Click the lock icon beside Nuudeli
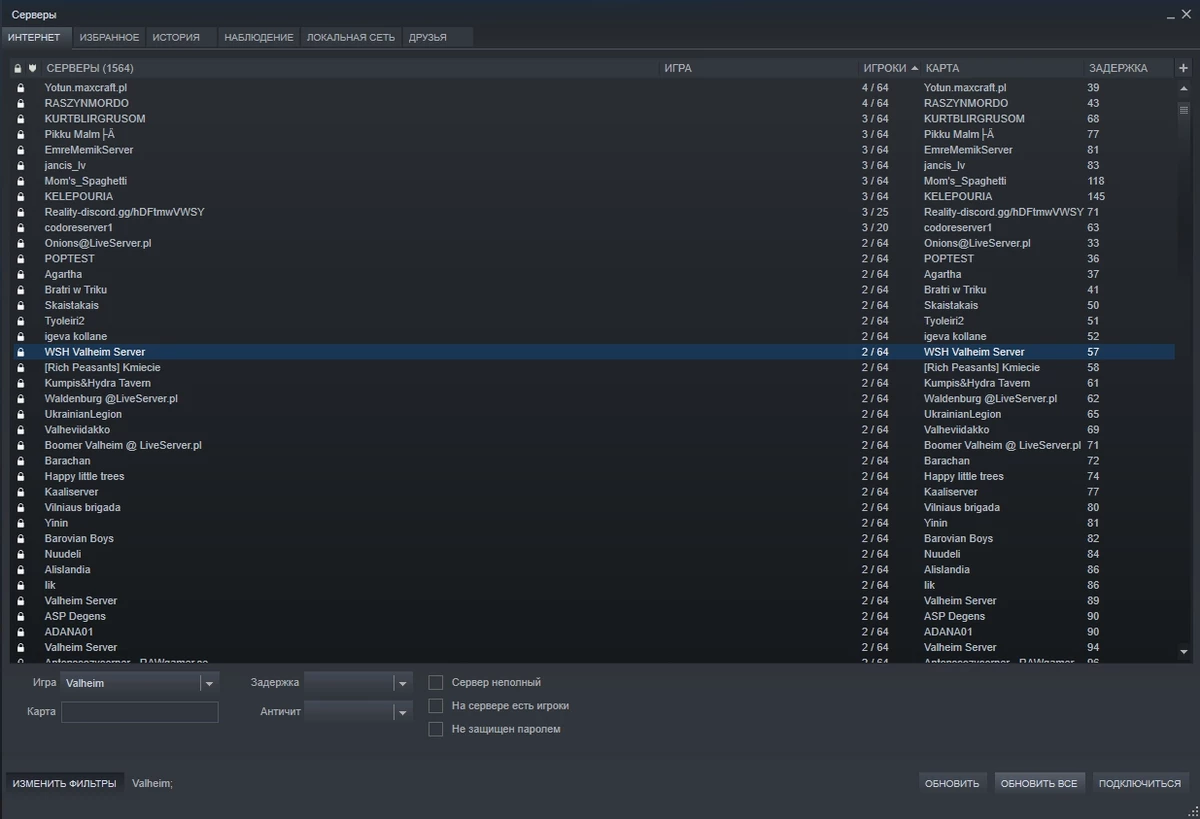Viewport: 1200px width, 819px height. pos(20,554)
